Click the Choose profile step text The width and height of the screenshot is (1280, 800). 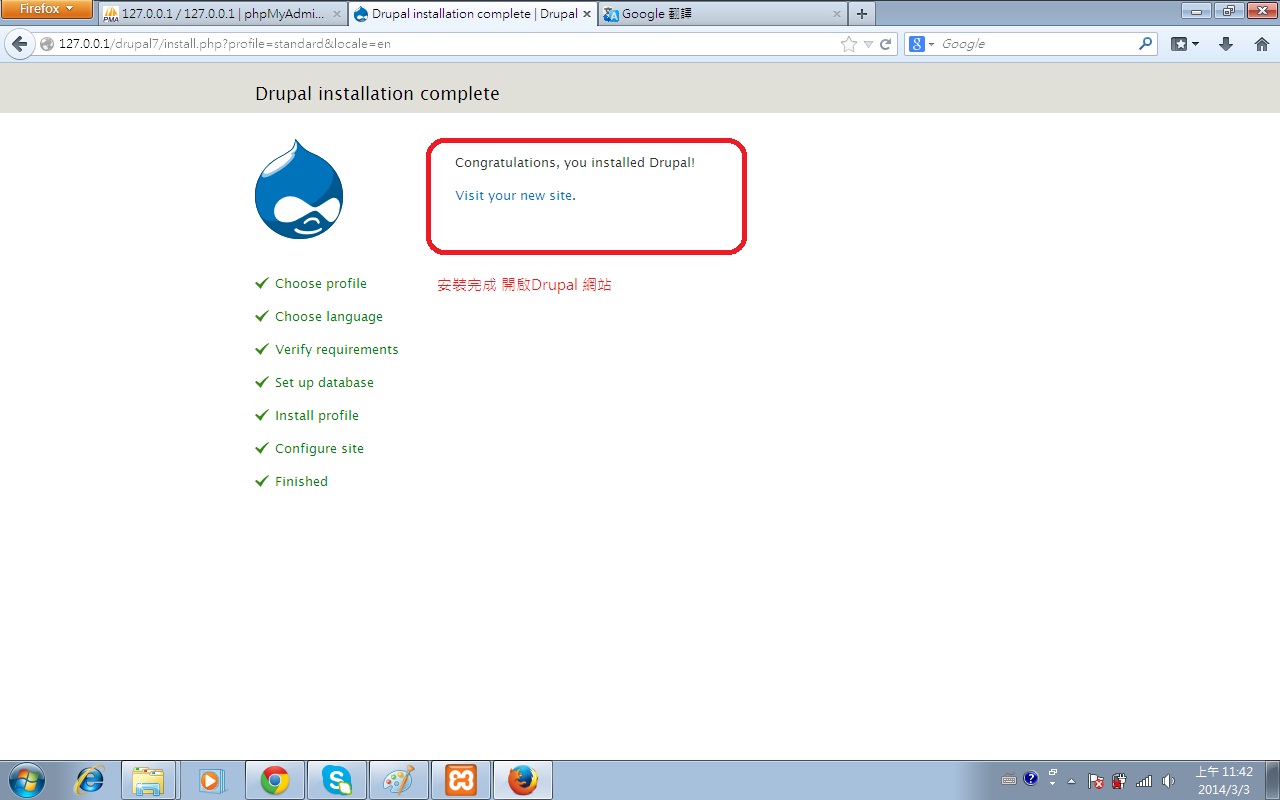pyautogui.click(x=321, y=283)
